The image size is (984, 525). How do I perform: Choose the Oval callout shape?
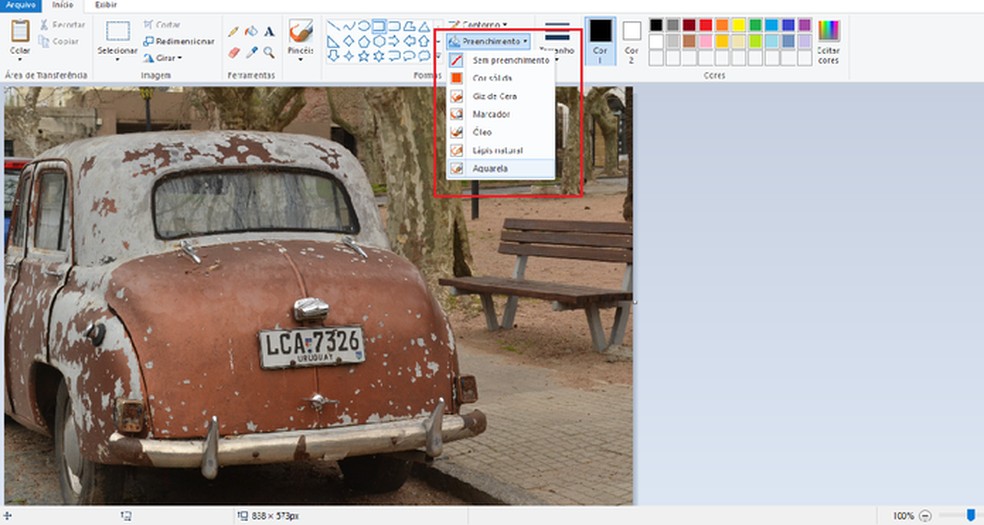pos(409,56)
